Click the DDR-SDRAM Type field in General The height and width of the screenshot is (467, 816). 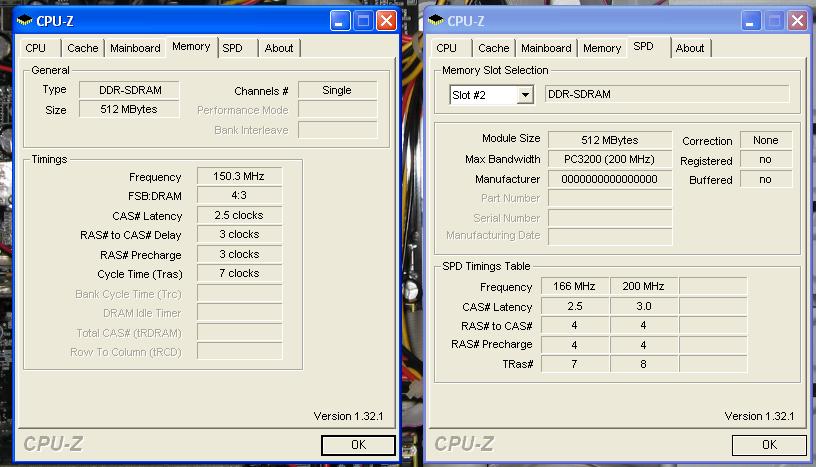(130, 90)
